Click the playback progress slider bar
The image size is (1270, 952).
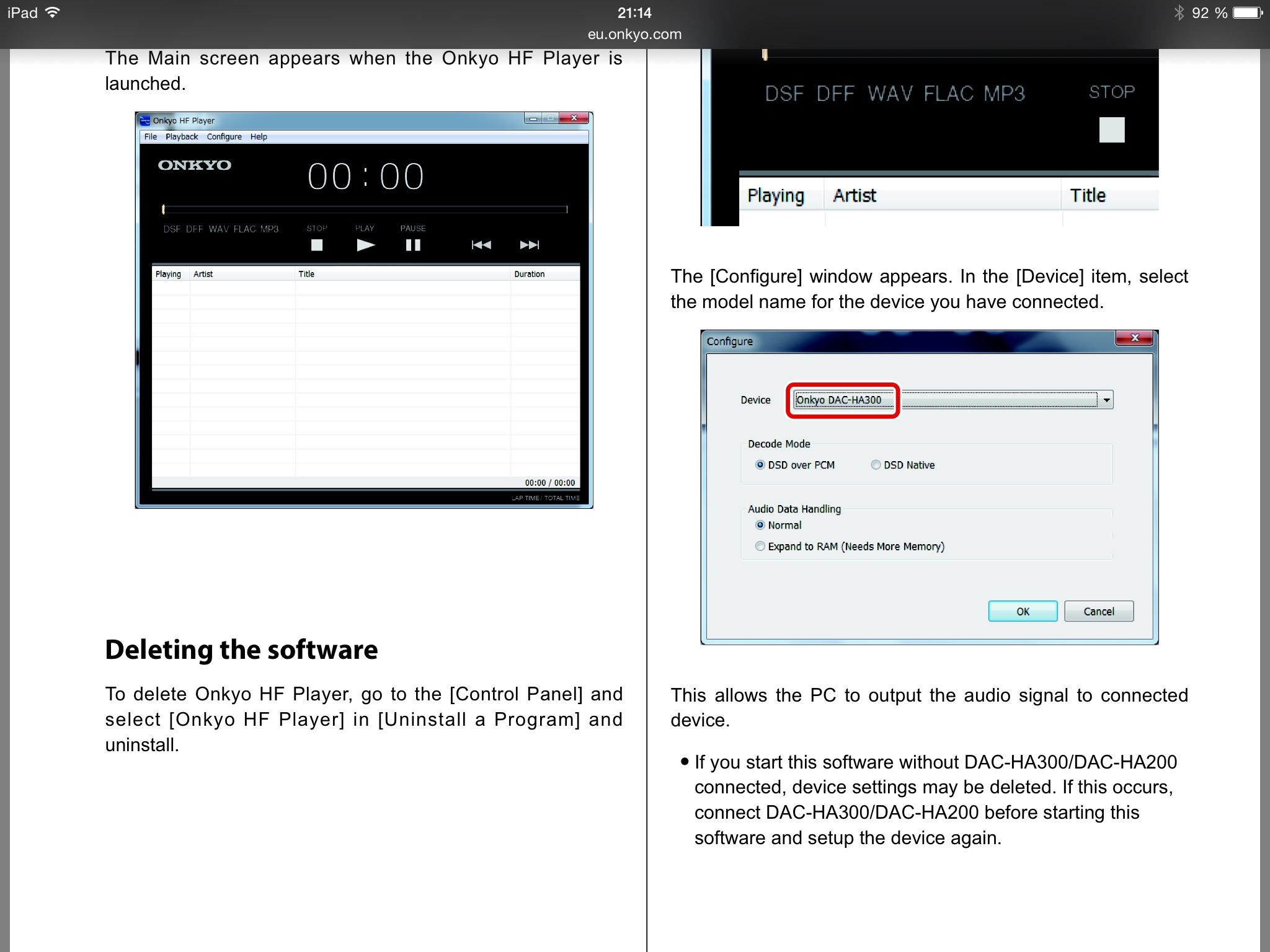(365, 209)
